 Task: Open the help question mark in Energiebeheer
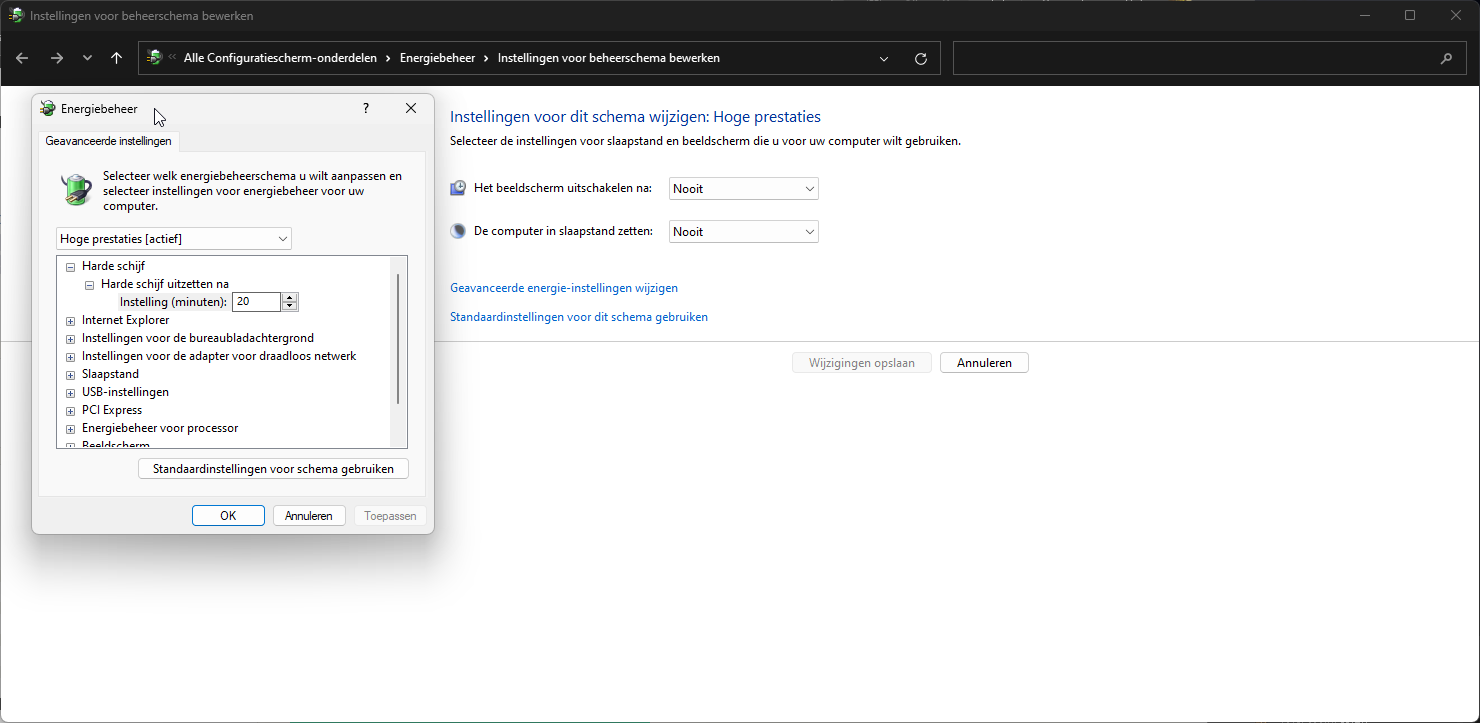point(366,108)
